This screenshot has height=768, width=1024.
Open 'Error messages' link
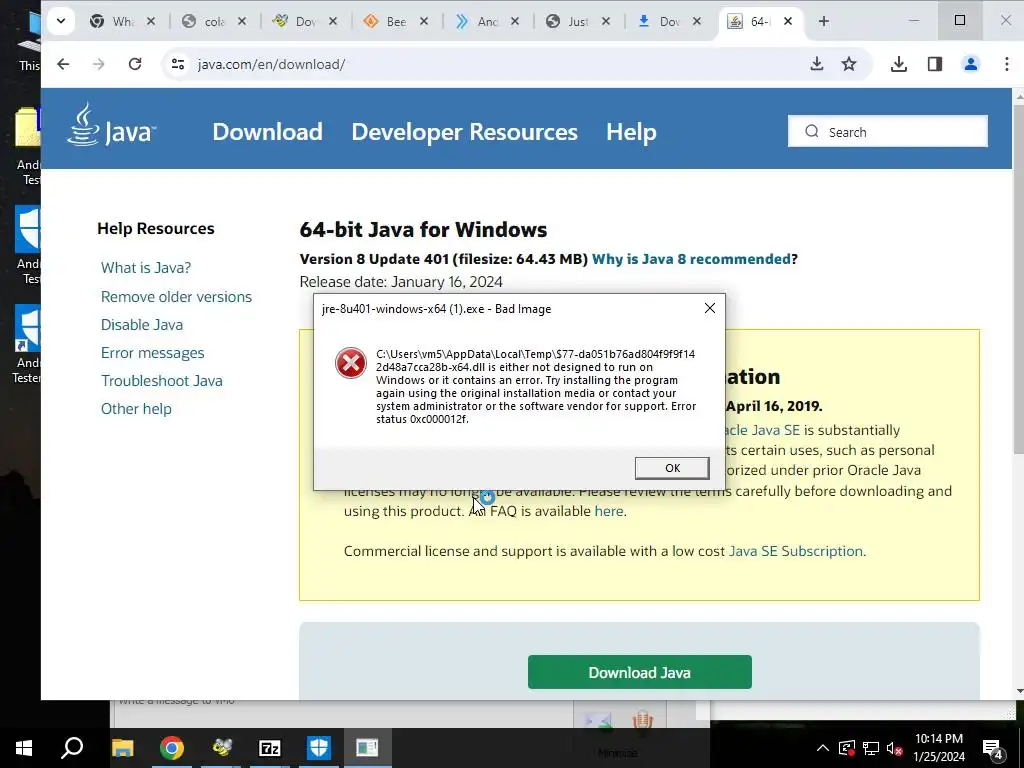pos(152,353)
